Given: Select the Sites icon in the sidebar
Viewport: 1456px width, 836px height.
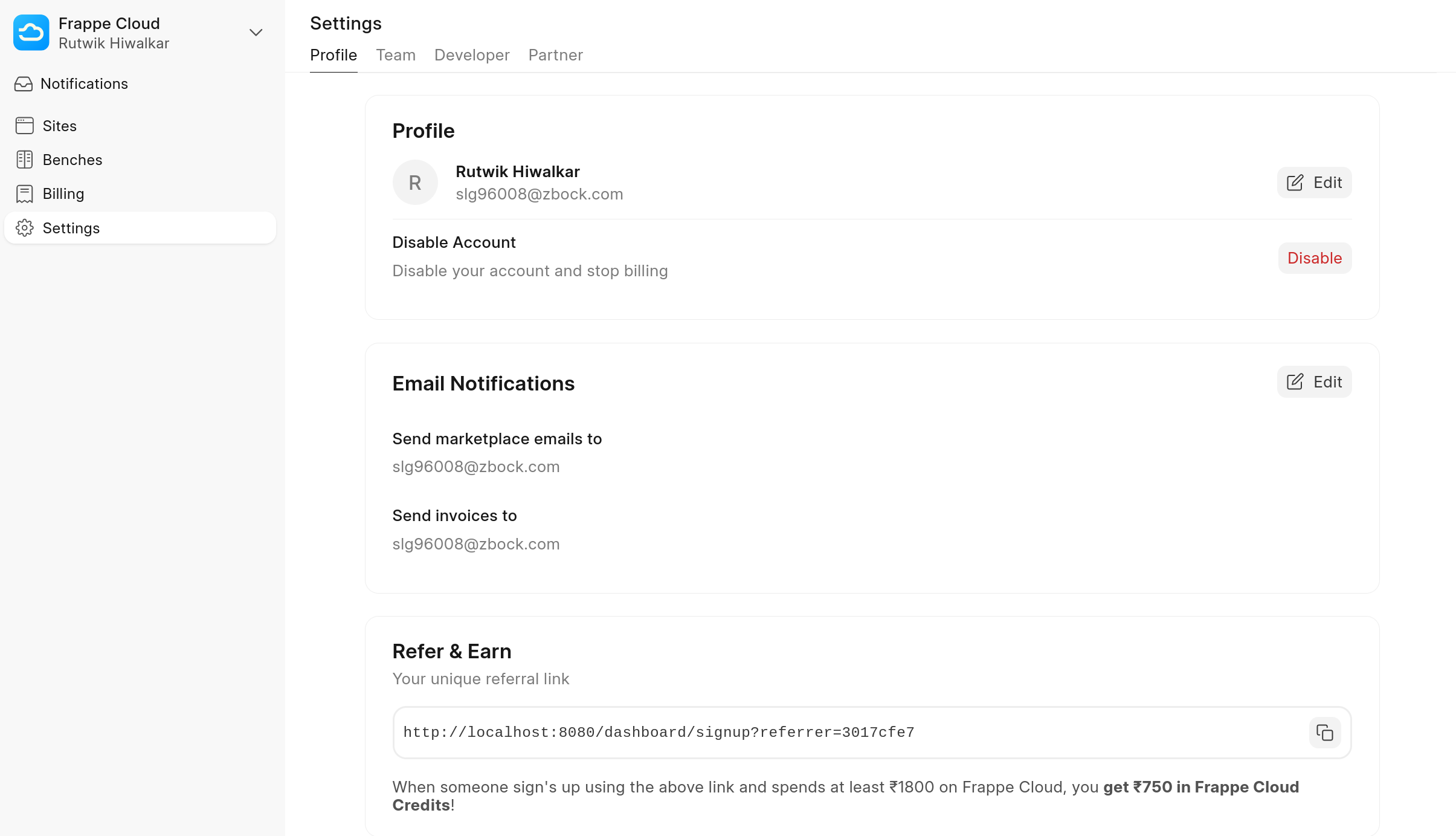Looking at the screenshot, I should click(24, 126).
